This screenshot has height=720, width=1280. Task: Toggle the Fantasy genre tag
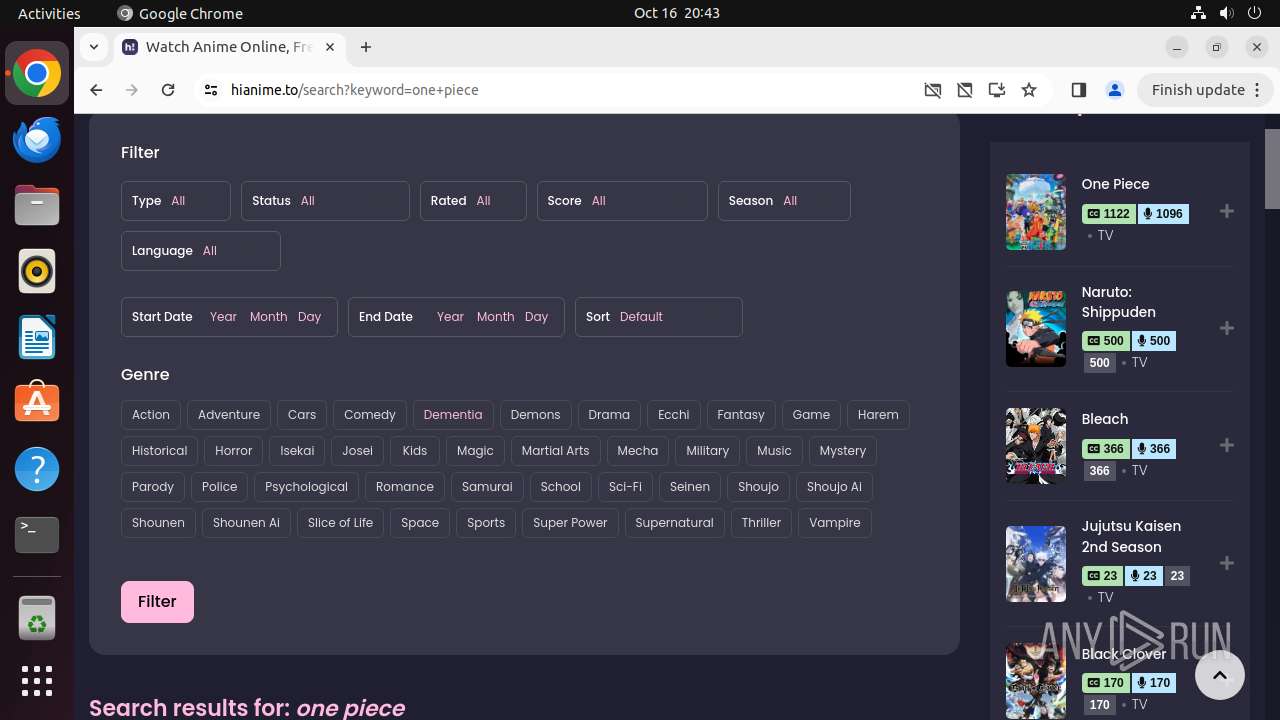(x=741, y=415)
